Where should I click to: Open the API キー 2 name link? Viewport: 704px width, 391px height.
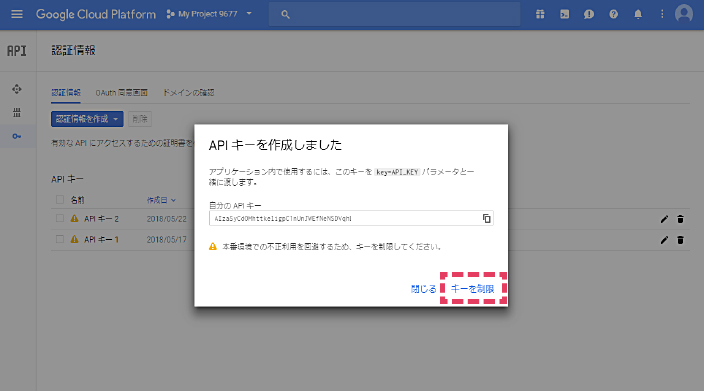[101, 219]
